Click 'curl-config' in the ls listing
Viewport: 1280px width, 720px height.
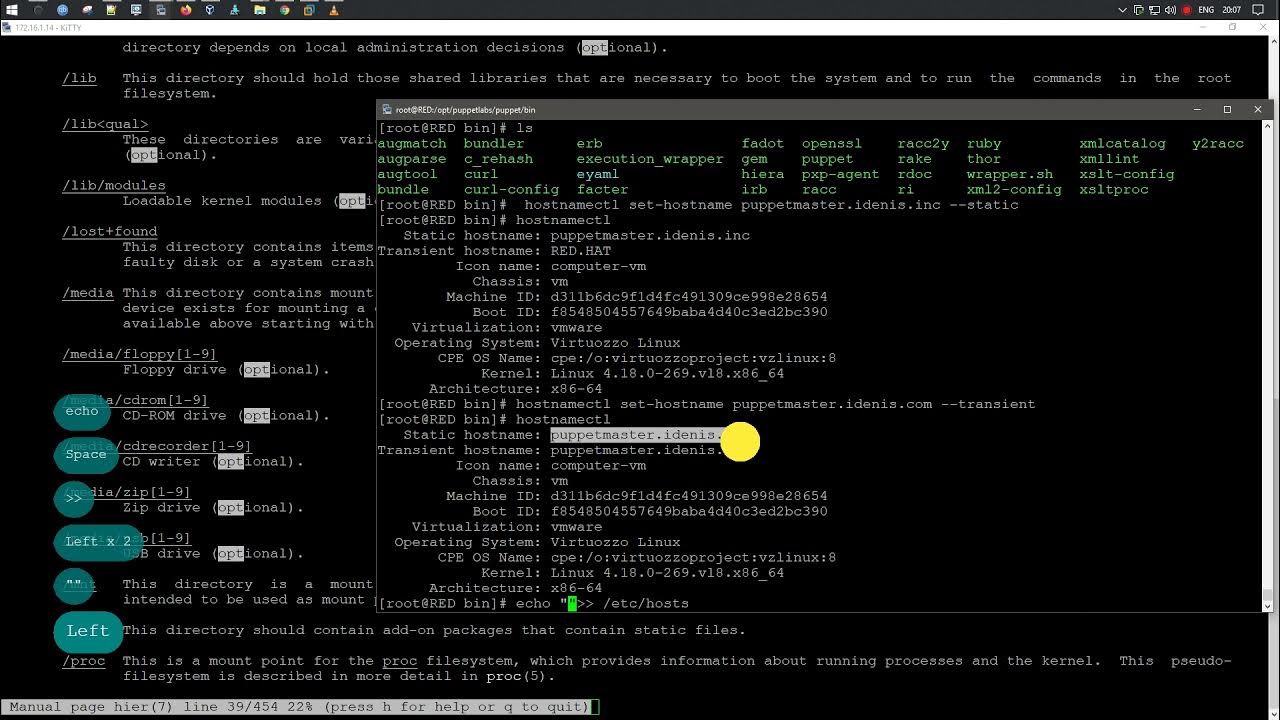[512, 189]
